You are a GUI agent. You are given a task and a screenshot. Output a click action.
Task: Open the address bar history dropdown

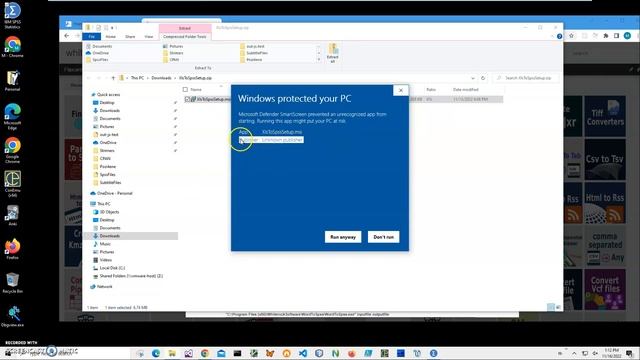click(473, 78)
